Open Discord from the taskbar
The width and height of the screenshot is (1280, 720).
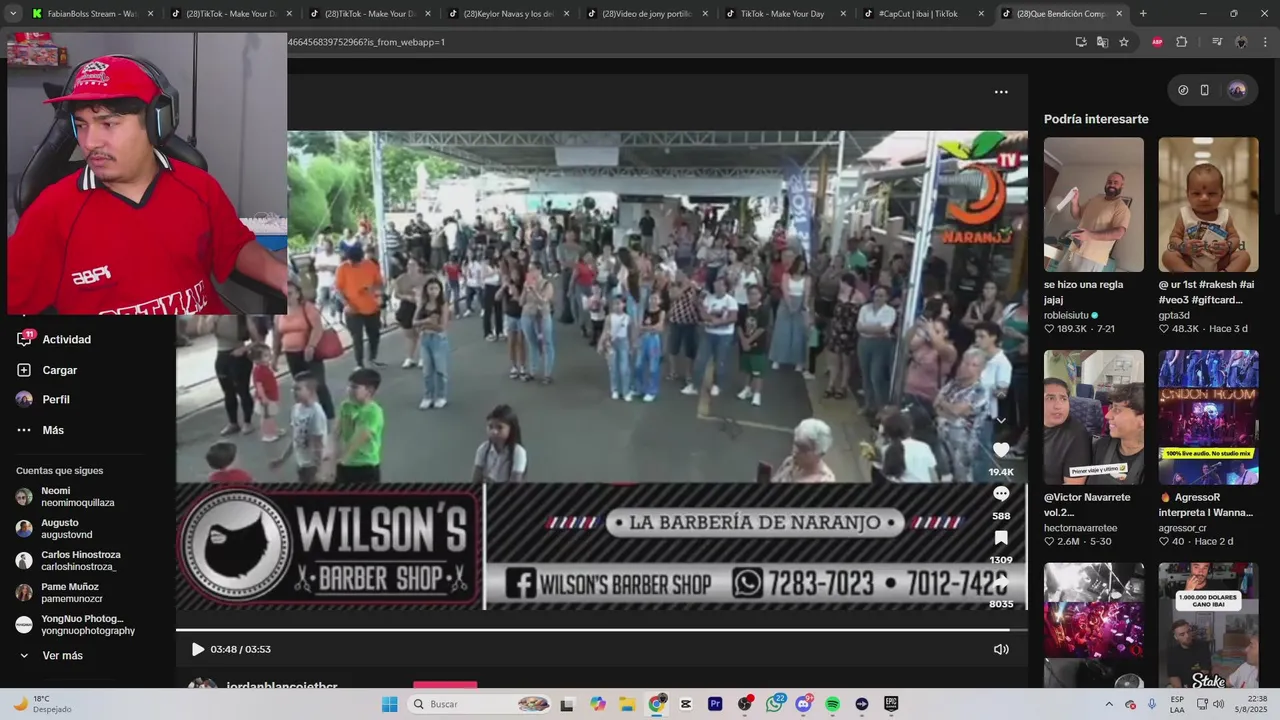803,704
